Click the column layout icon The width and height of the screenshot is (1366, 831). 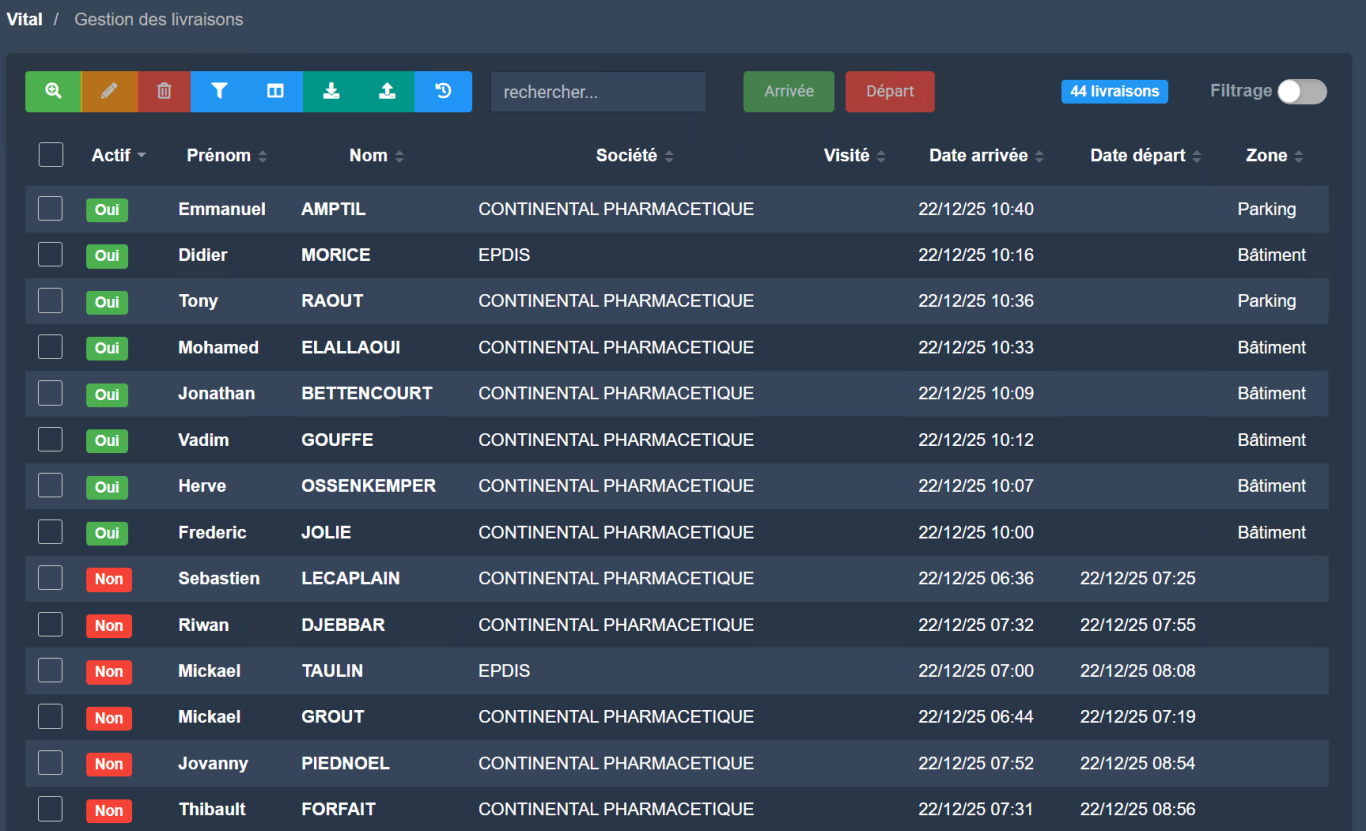275,91
